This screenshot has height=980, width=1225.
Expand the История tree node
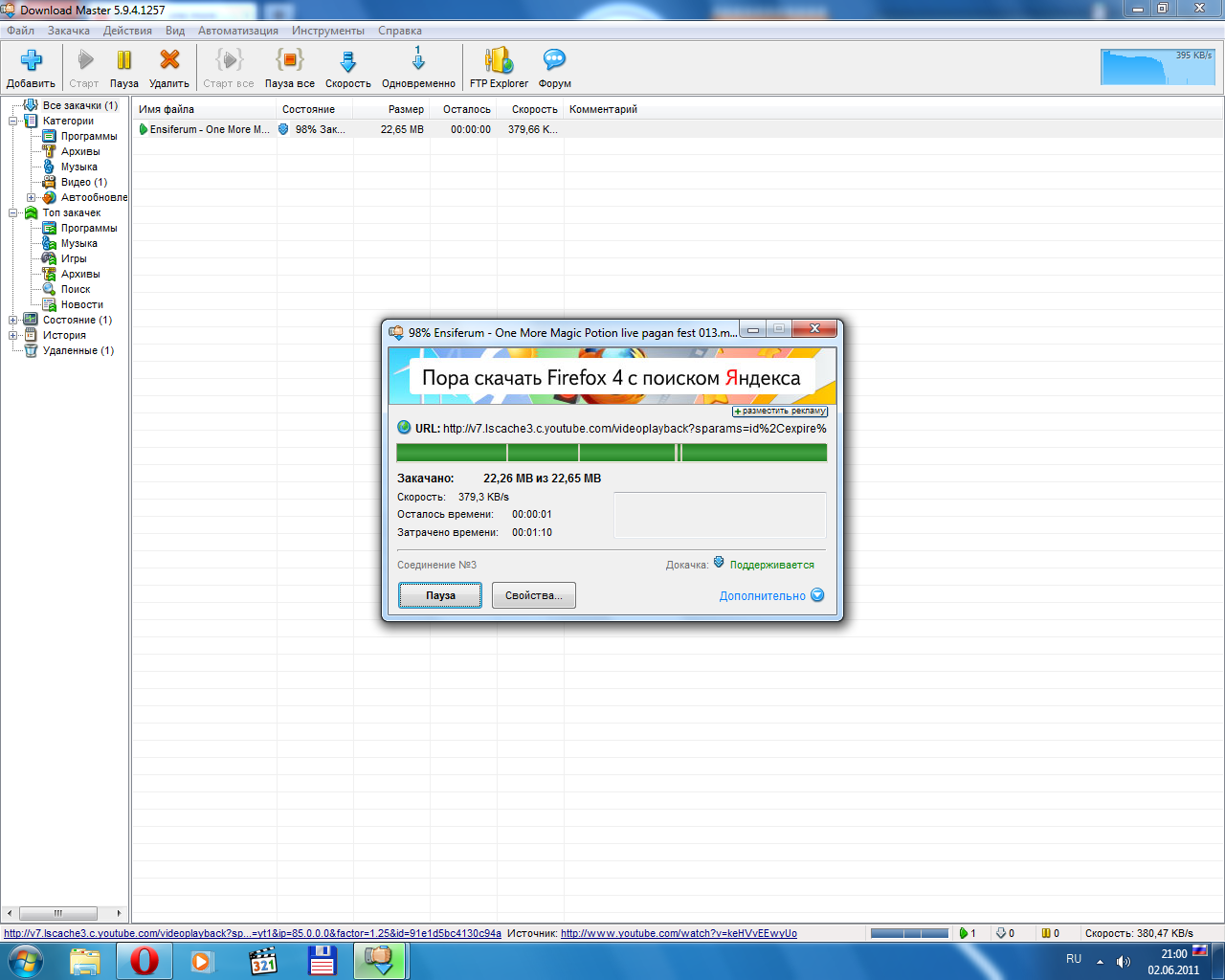tap(13, 335)
